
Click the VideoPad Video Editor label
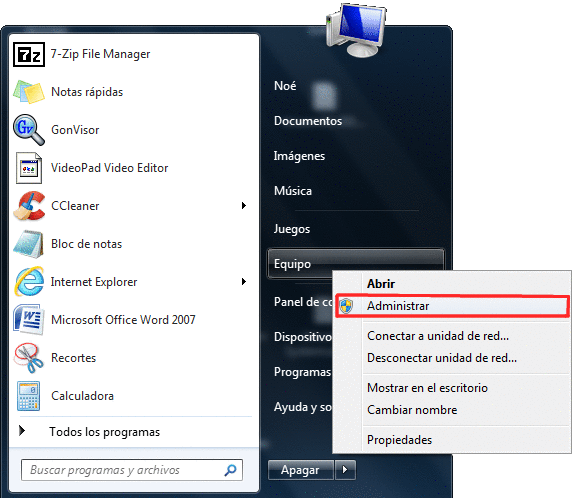tap(109, 168)
